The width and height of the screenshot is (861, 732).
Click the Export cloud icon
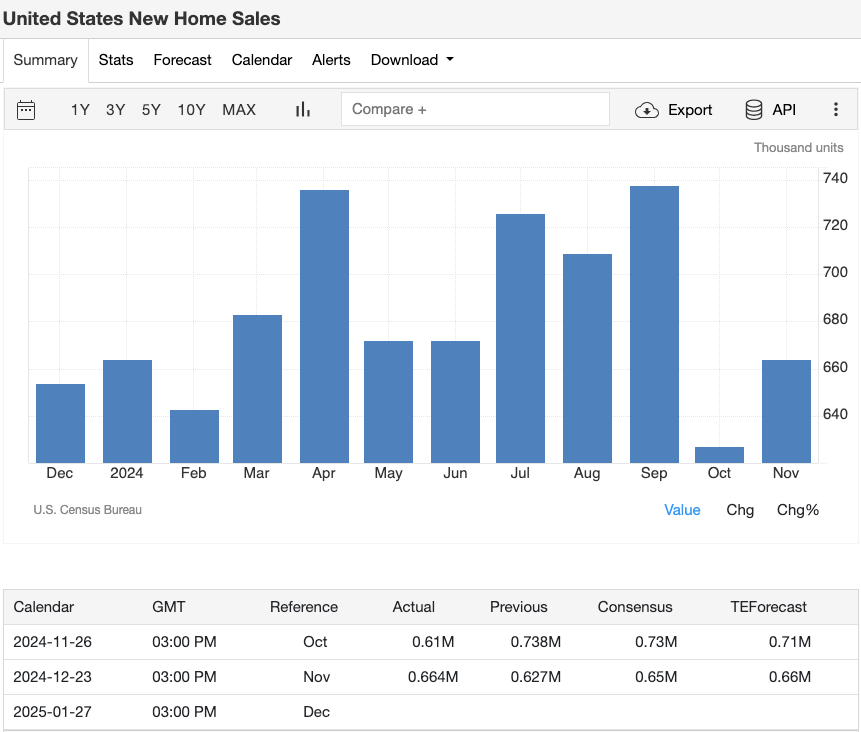648,110
